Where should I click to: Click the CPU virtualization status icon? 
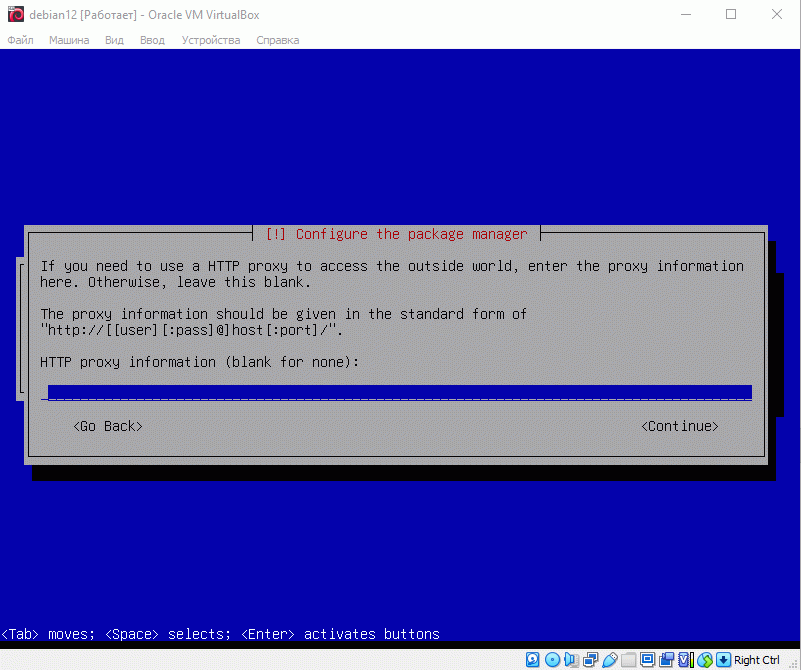pyautogui.click(x=686, y=660)
